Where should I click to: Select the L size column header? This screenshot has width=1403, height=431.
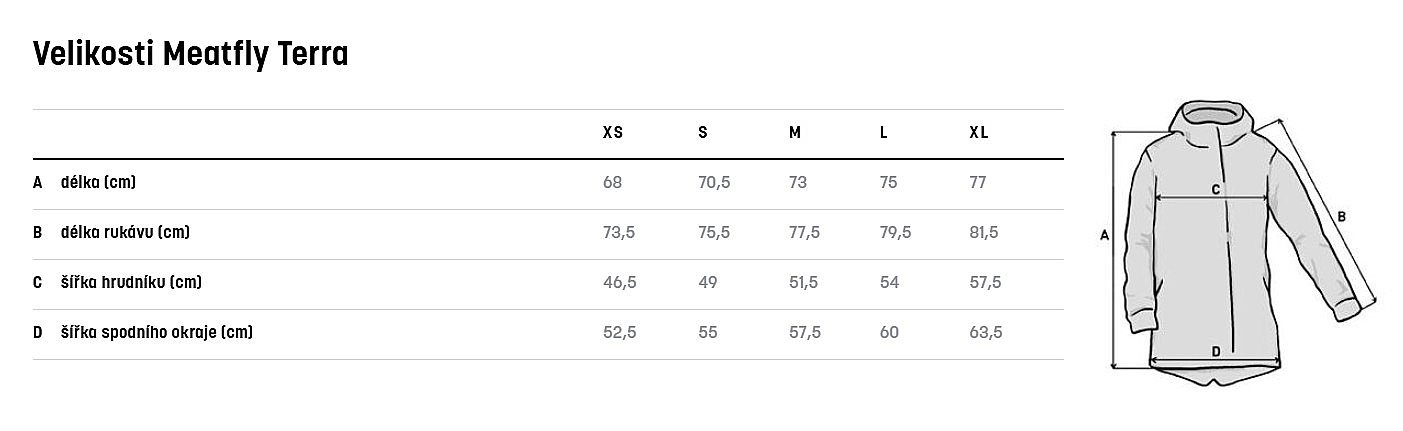[x=884, y=133]
